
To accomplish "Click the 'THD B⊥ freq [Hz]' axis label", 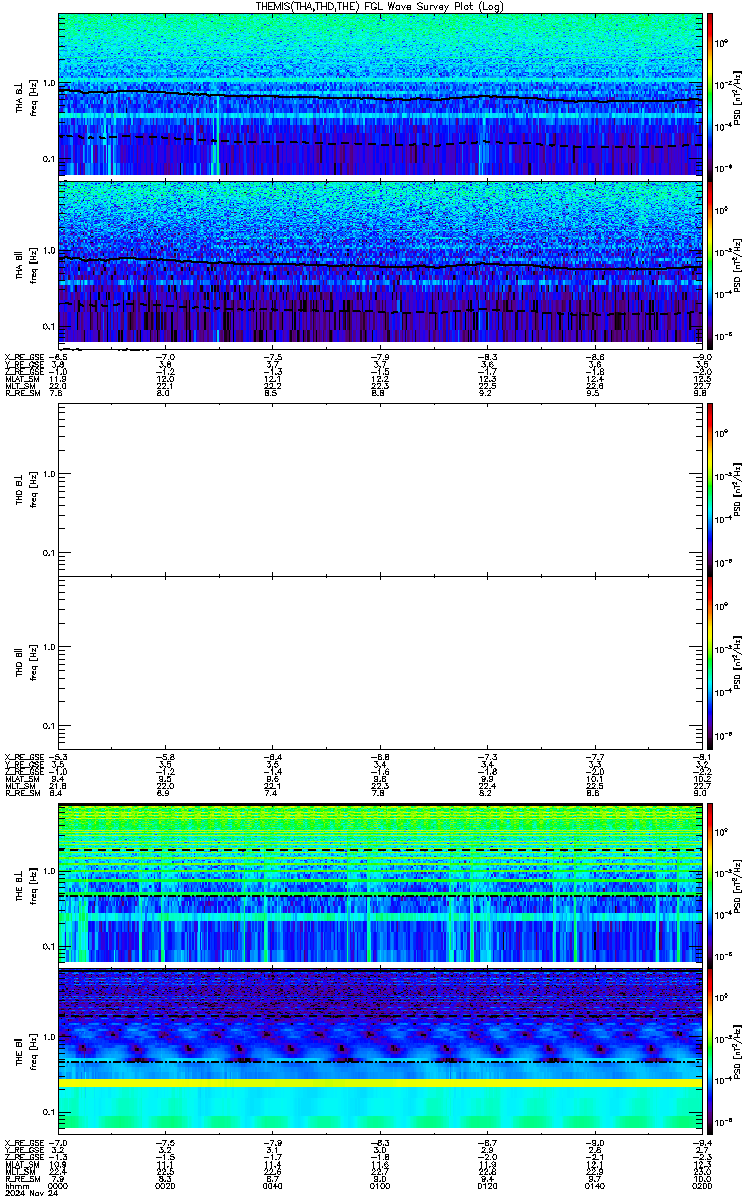I will 25,489.
